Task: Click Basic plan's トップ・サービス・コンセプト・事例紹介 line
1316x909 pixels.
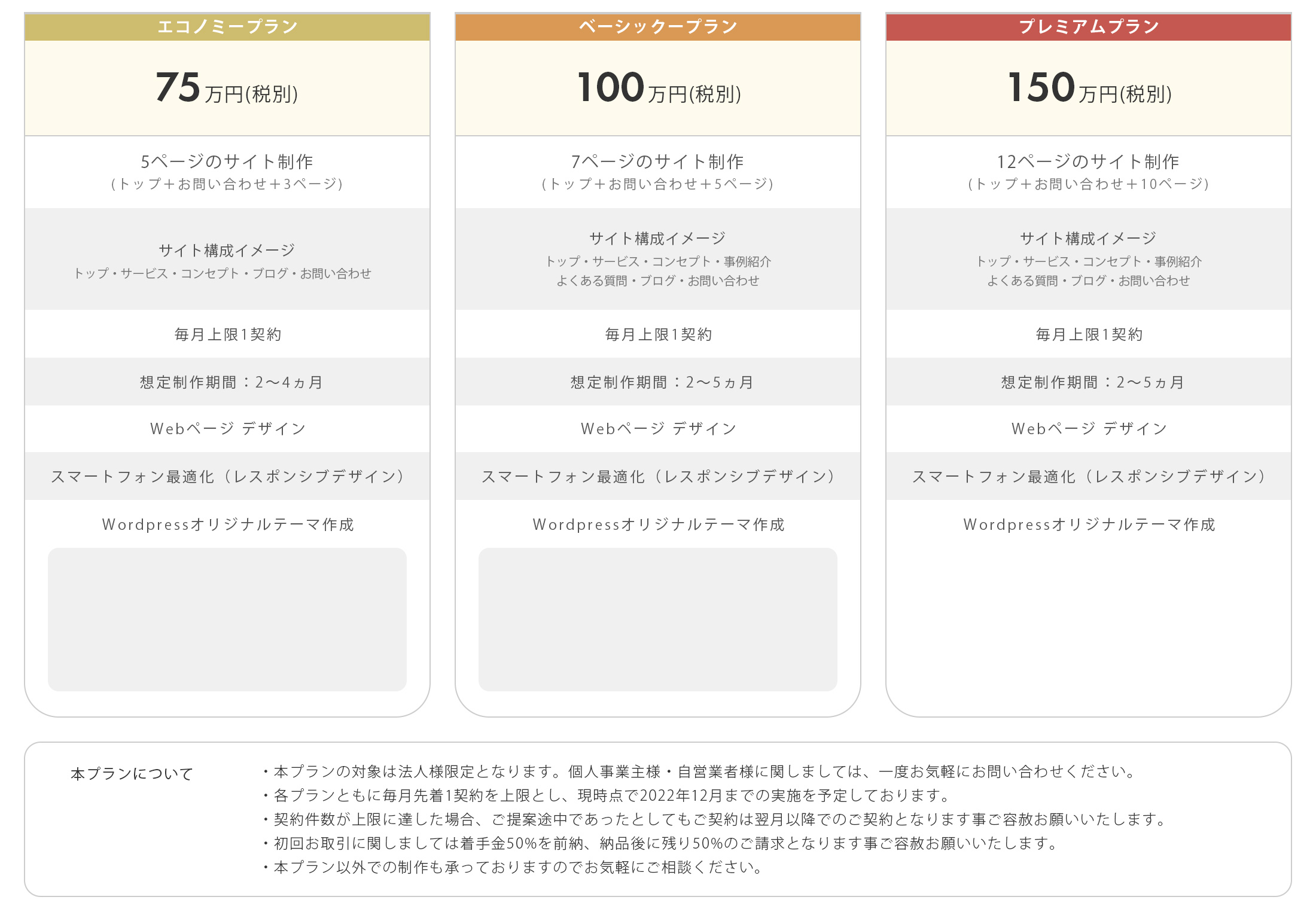Action: point(658,261)
